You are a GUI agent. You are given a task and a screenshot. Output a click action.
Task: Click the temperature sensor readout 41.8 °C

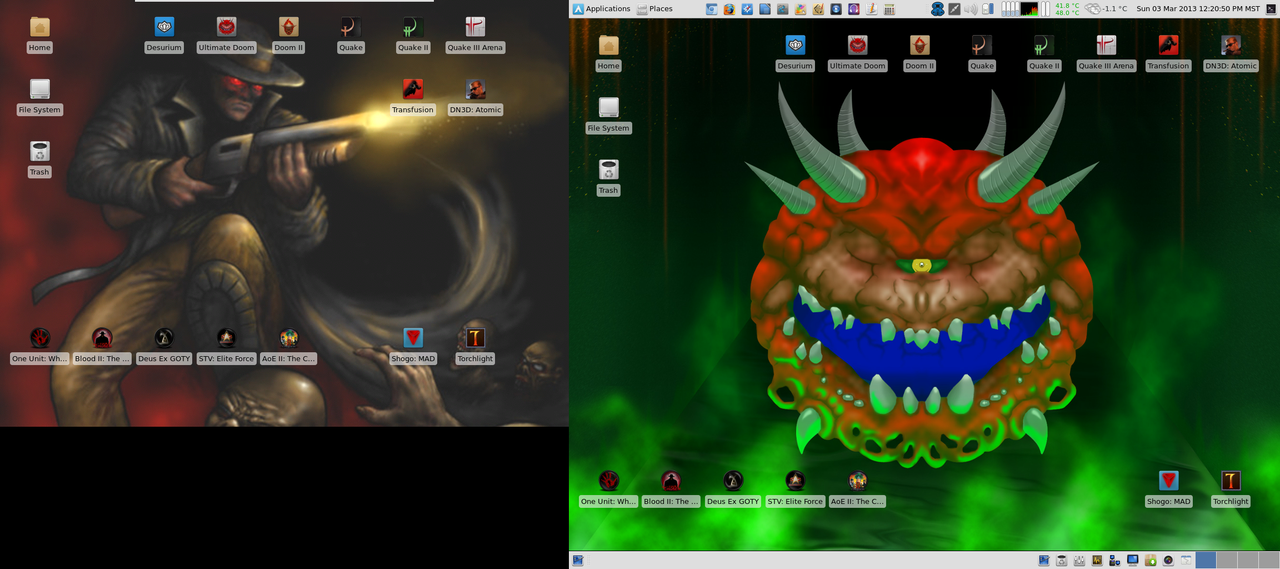tap(1067, 5)
